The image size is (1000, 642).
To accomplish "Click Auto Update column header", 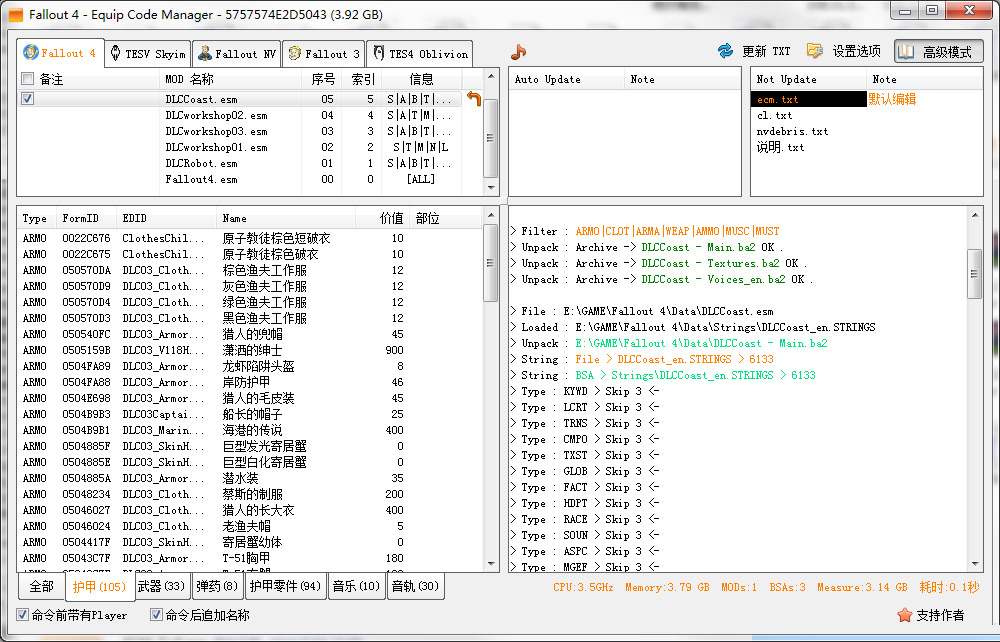I will pos(567,79).
